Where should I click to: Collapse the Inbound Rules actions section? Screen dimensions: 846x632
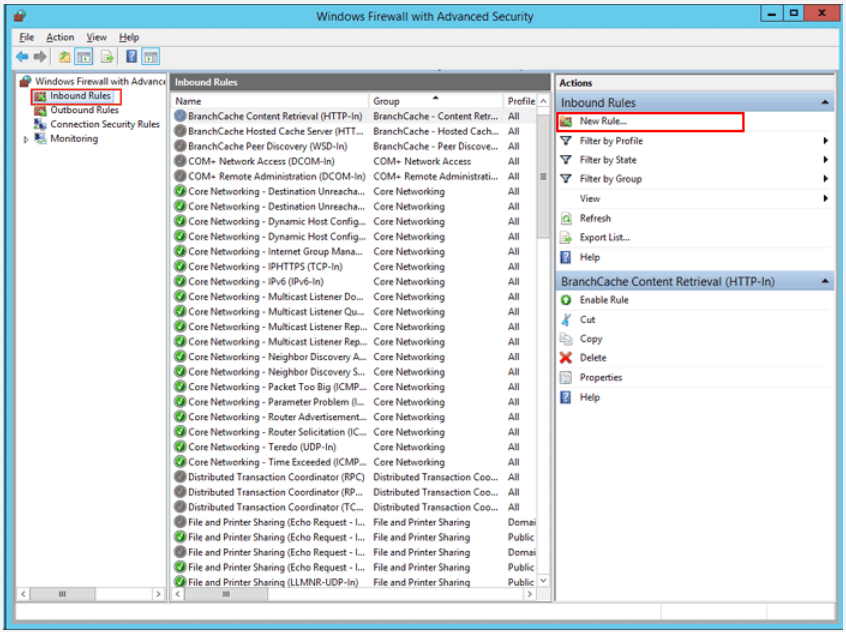coord(825,103)
